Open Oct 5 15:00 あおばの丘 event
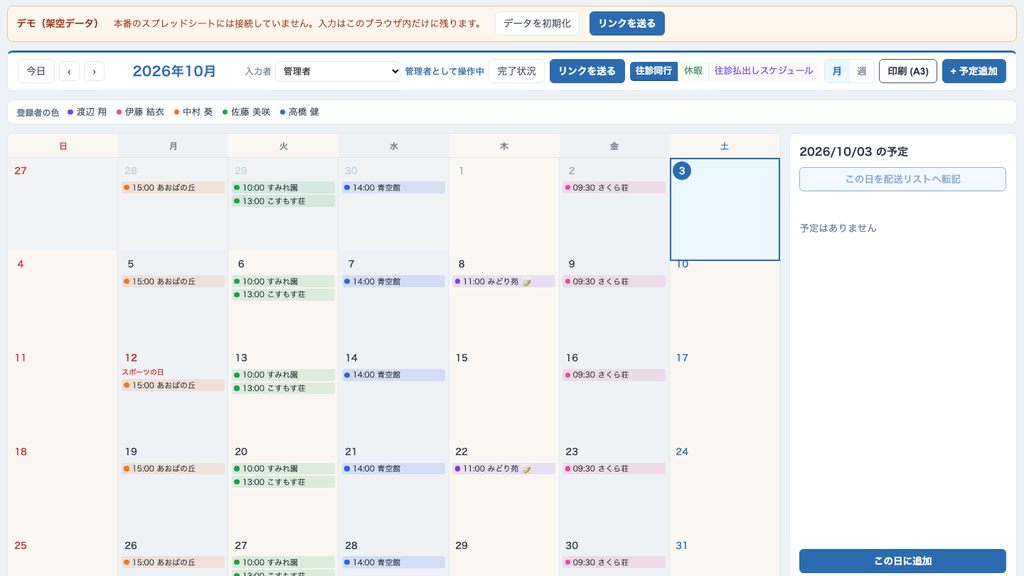The image size is (1024, 576). [173, 281]
